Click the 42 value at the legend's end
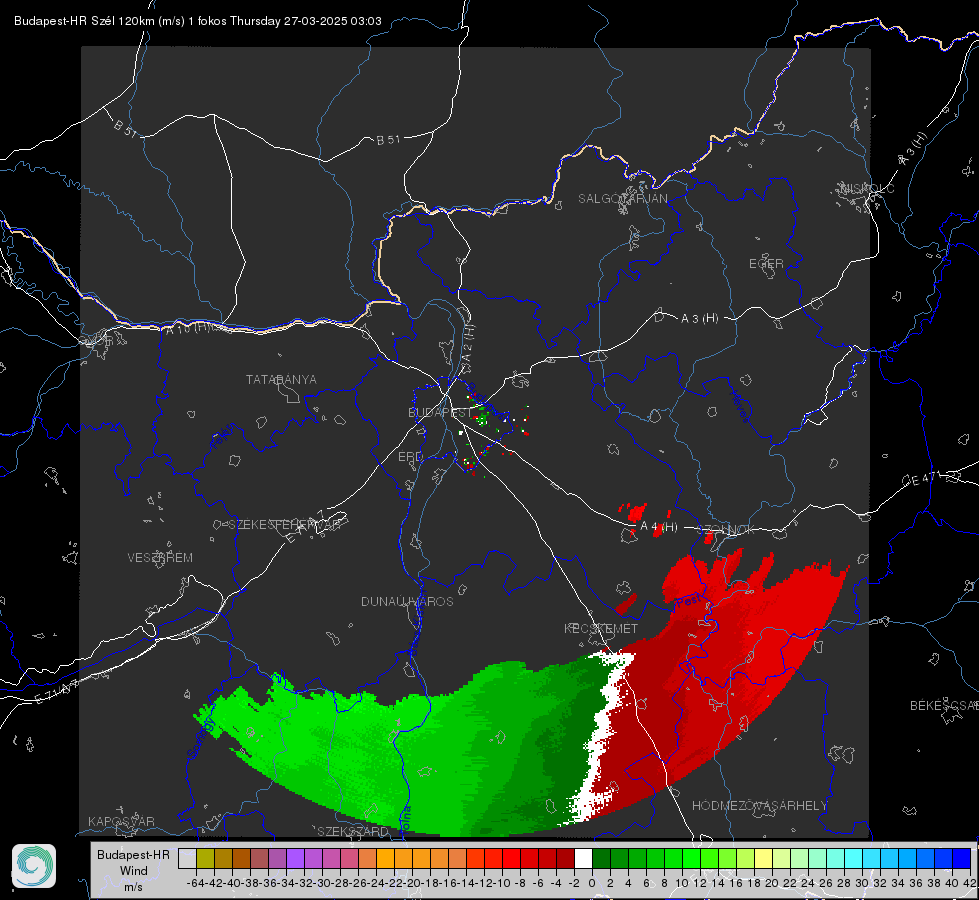The width and height of the screenshot is (979, 900). (x=969, y=883)
